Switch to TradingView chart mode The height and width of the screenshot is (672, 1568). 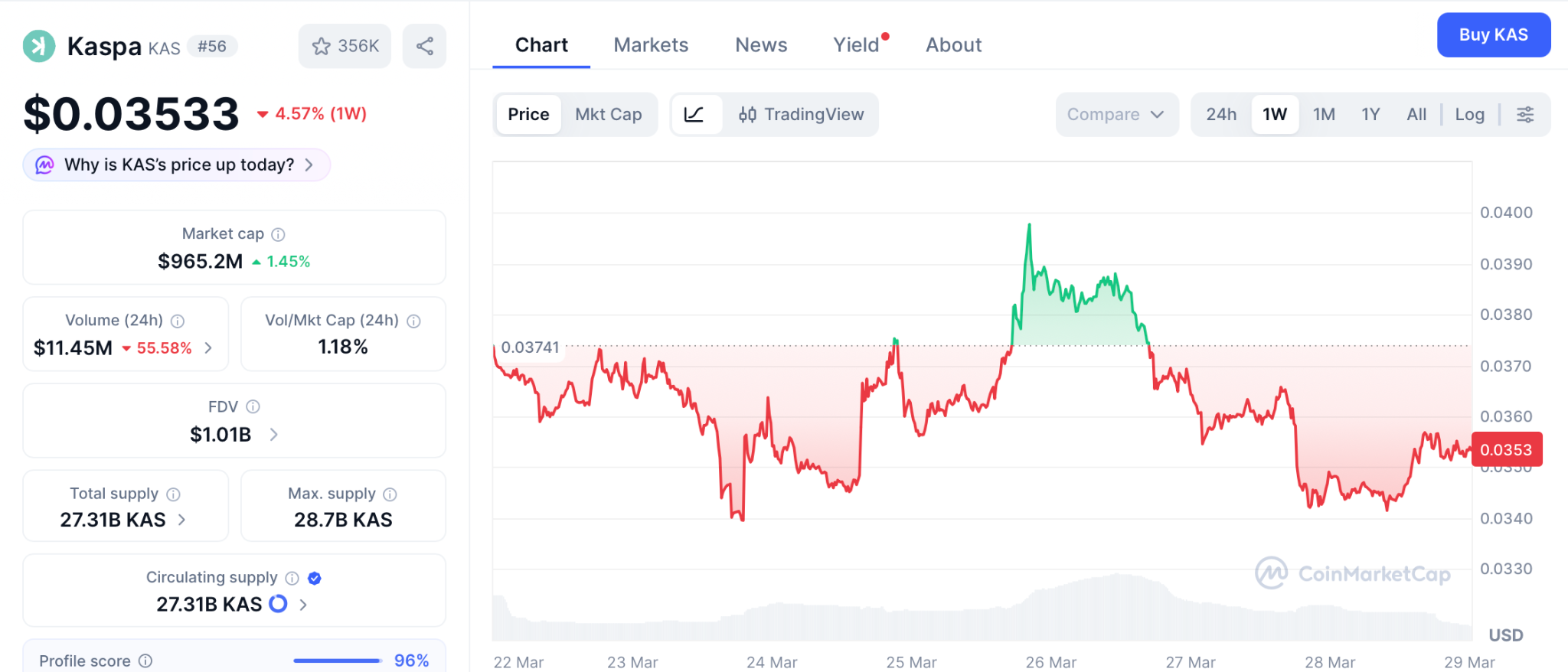click(x=801, y=115)
